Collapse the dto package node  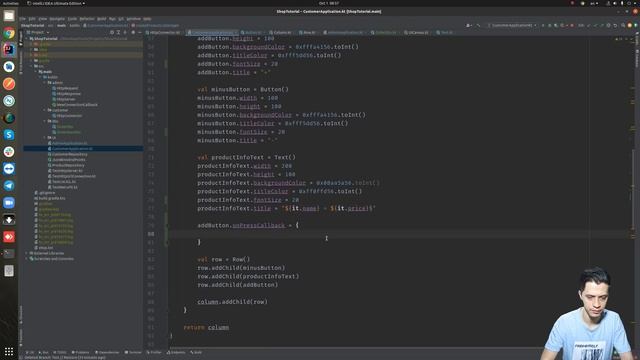coord(45,121)
